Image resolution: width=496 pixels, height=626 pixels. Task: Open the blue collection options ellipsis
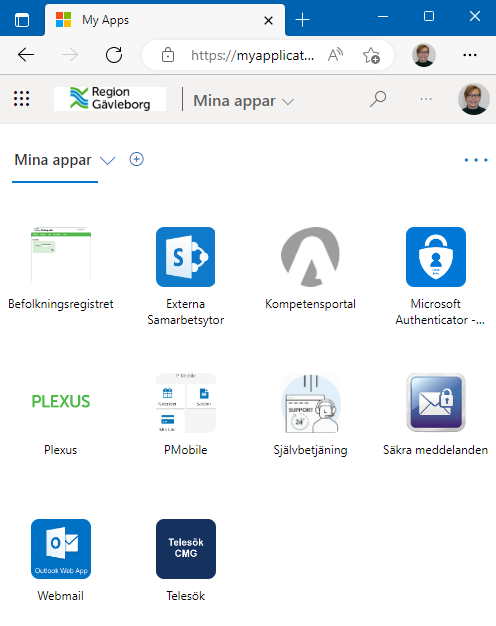476,160
